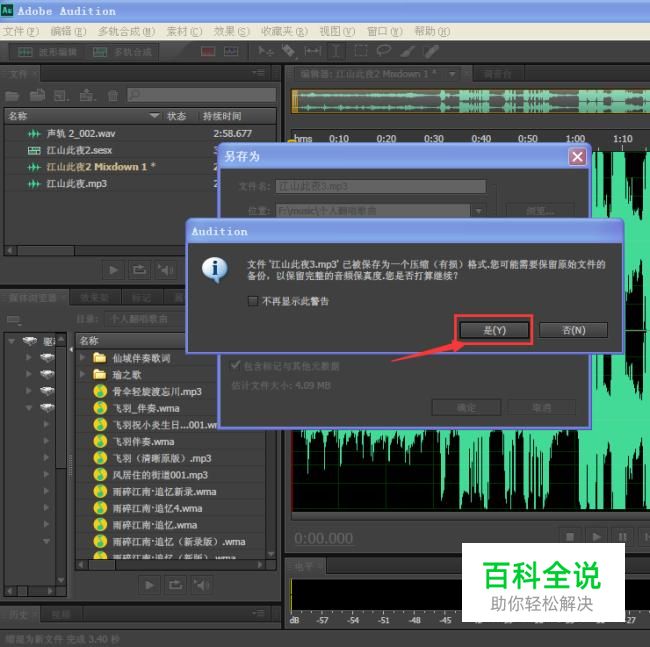Click 名称 column sort arrow in Files panel

[x=154, y=115]
